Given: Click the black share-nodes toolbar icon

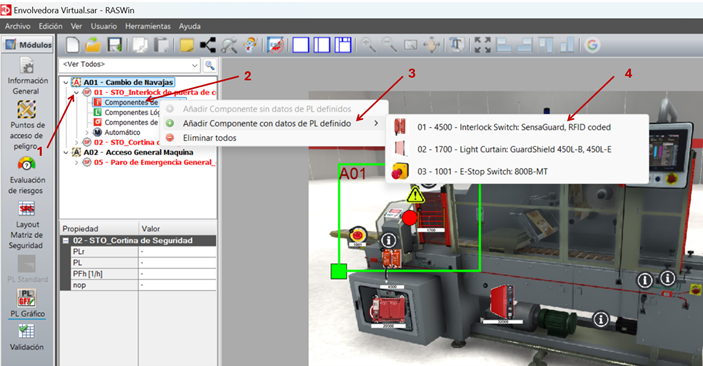Looking at the screenshot, I should tap(208, 45).
